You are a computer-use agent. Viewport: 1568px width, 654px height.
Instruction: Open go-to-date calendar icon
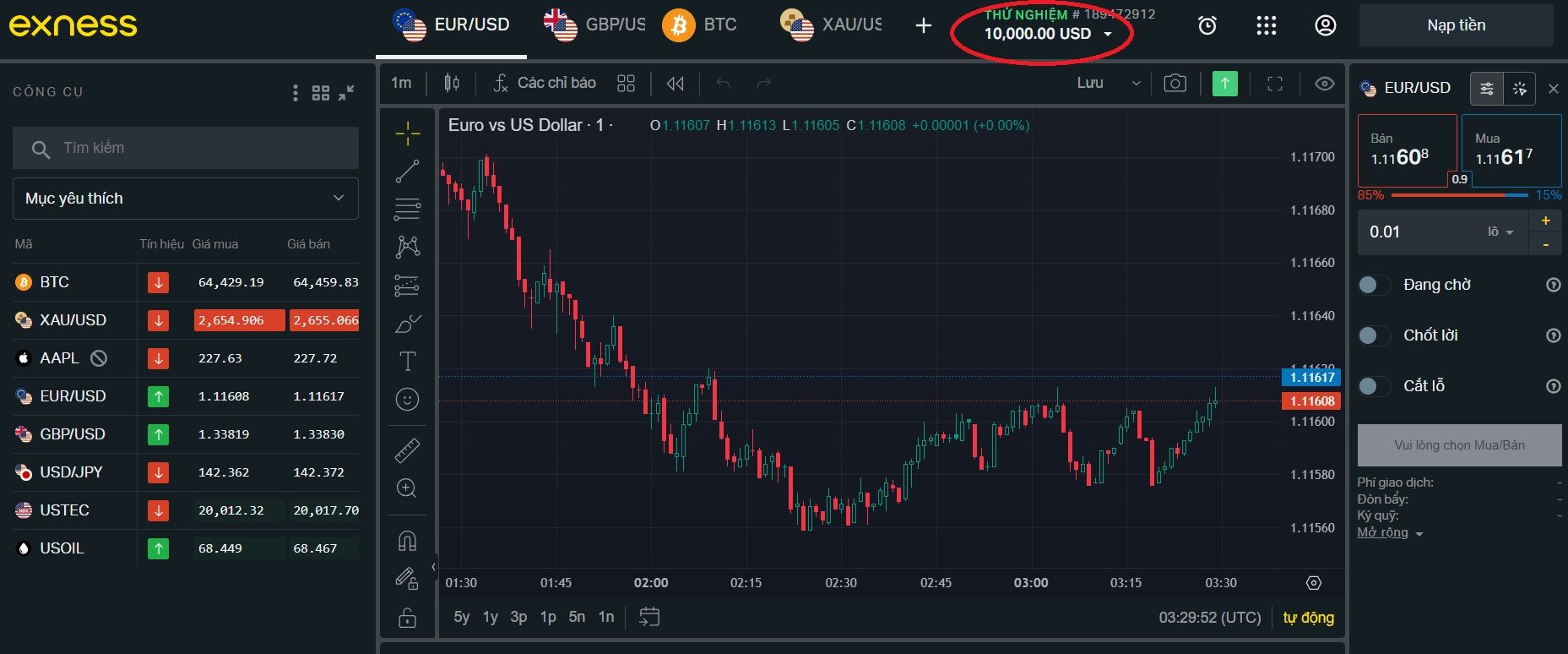[x=648, y=617]
